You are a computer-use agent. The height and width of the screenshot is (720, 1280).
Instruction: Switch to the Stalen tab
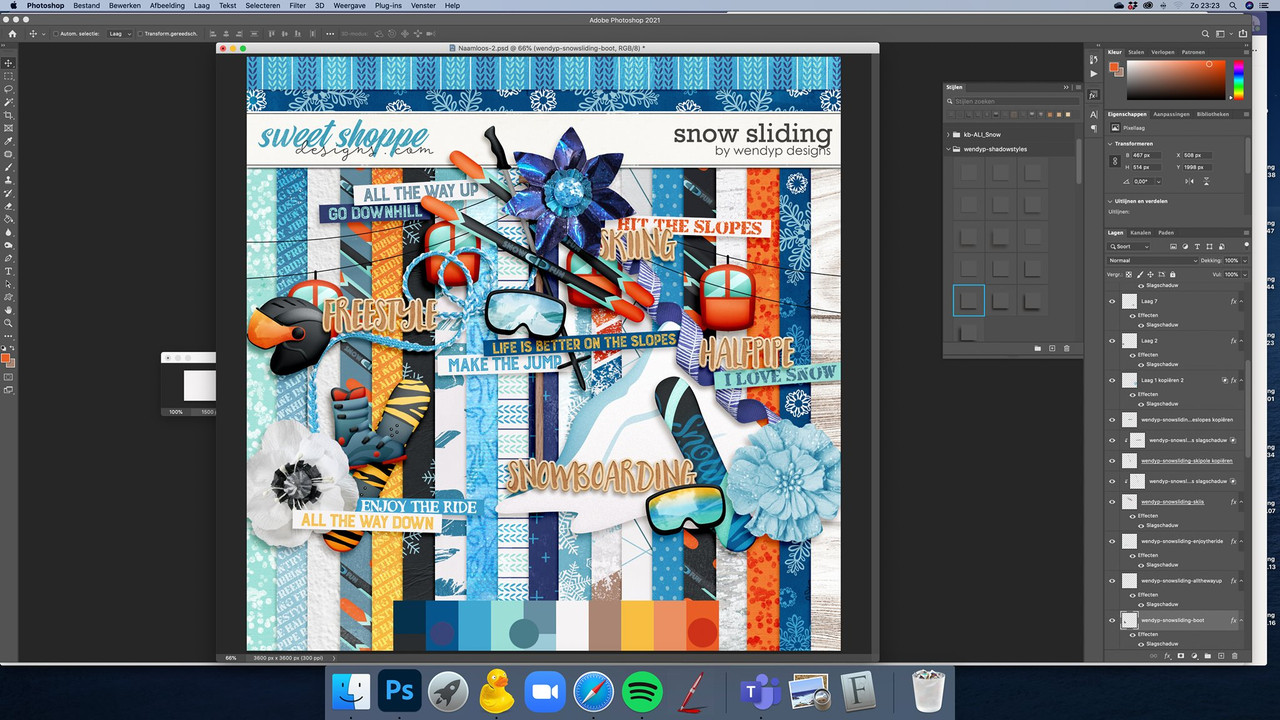pos(1136,52)
